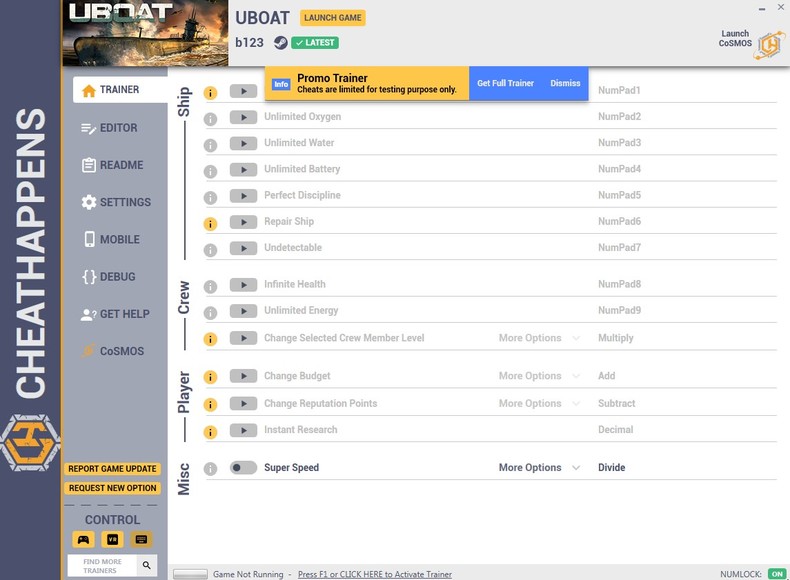Click the info icon for Instant Research
This screenshot has height=580, width=790.
point(210,432)
